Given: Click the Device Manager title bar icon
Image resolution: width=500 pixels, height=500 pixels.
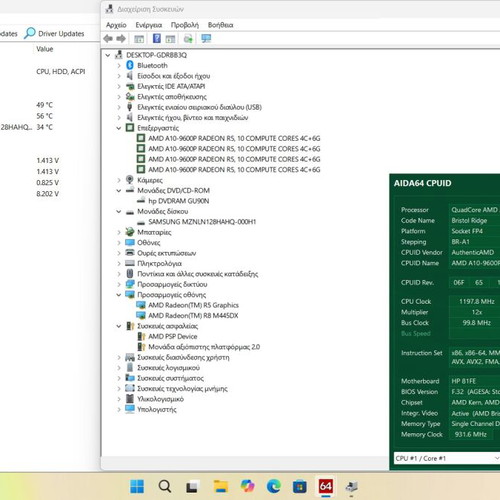Looking at the screenshot, I should 109,9.
